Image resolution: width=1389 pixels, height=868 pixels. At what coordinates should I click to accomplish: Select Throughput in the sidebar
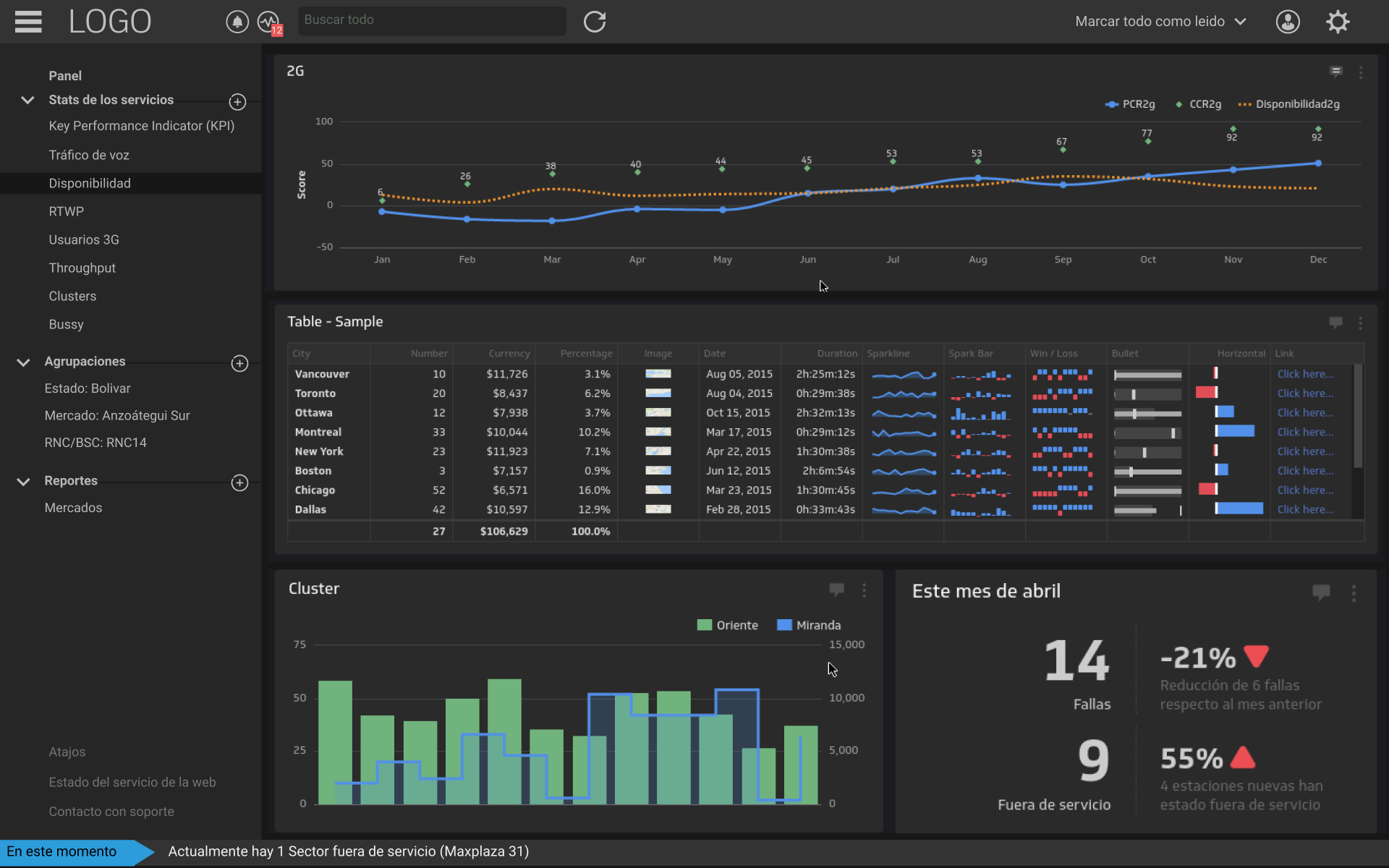pos(82,268)
